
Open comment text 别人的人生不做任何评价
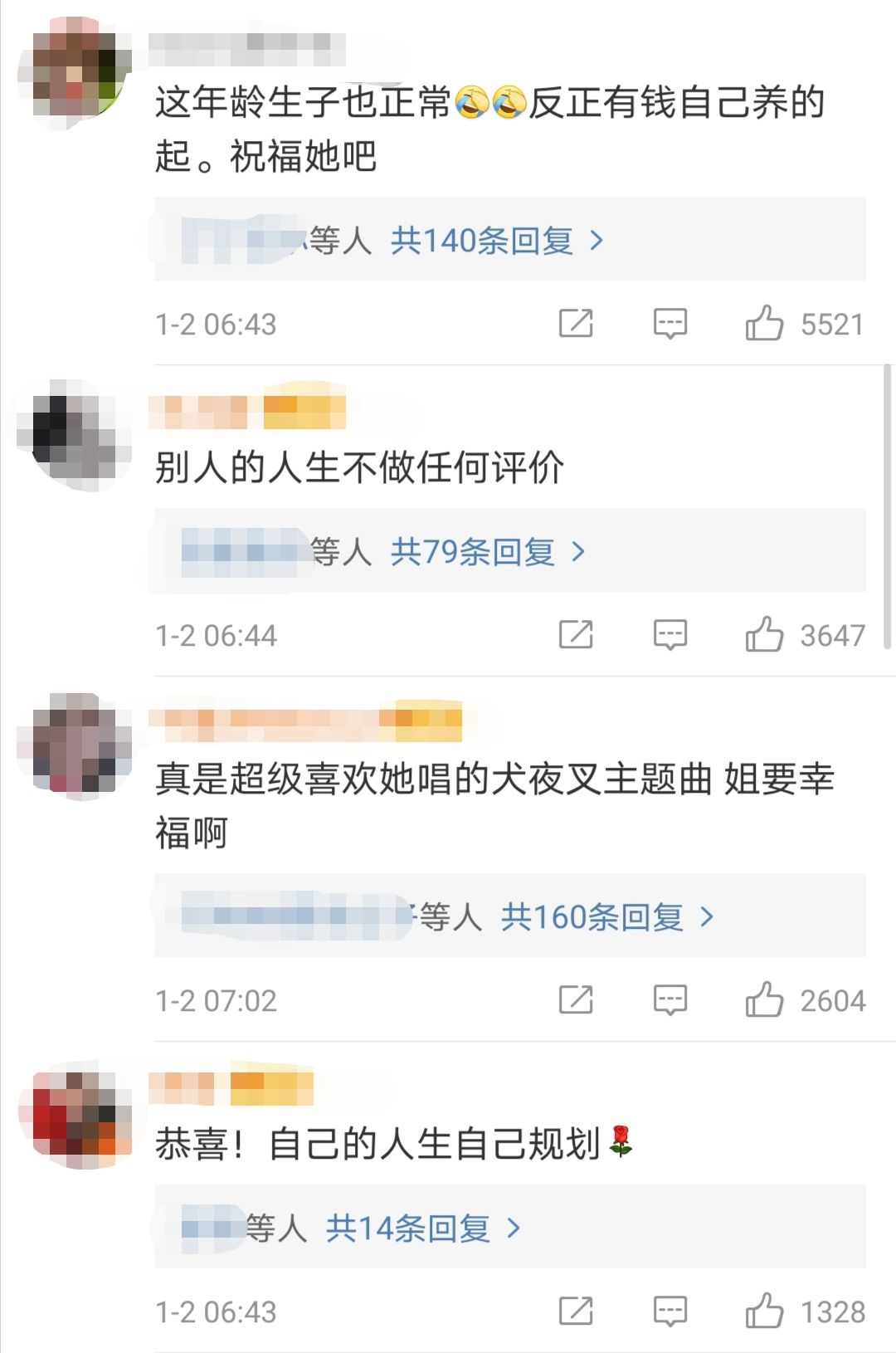[359, 467]
